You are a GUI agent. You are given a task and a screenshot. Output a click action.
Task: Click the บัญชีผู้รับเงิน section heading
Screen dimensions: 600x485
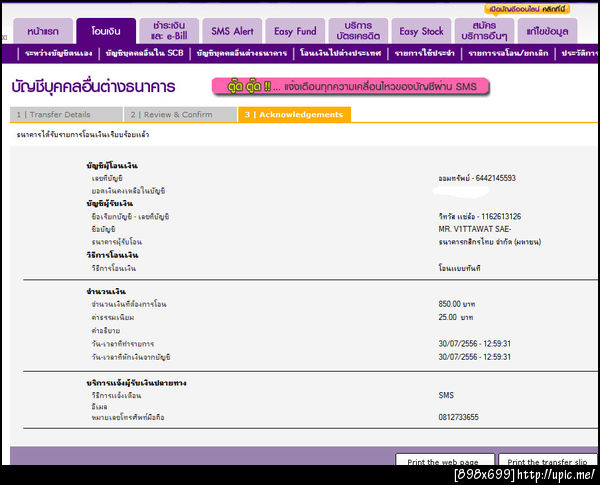110,203
